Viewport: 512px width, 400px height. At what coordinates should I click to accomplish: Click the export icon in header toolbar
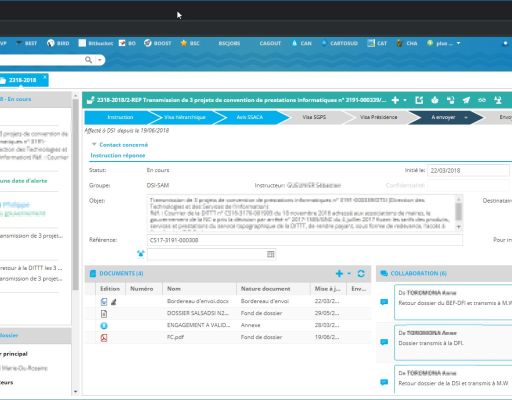coord(419,100)
